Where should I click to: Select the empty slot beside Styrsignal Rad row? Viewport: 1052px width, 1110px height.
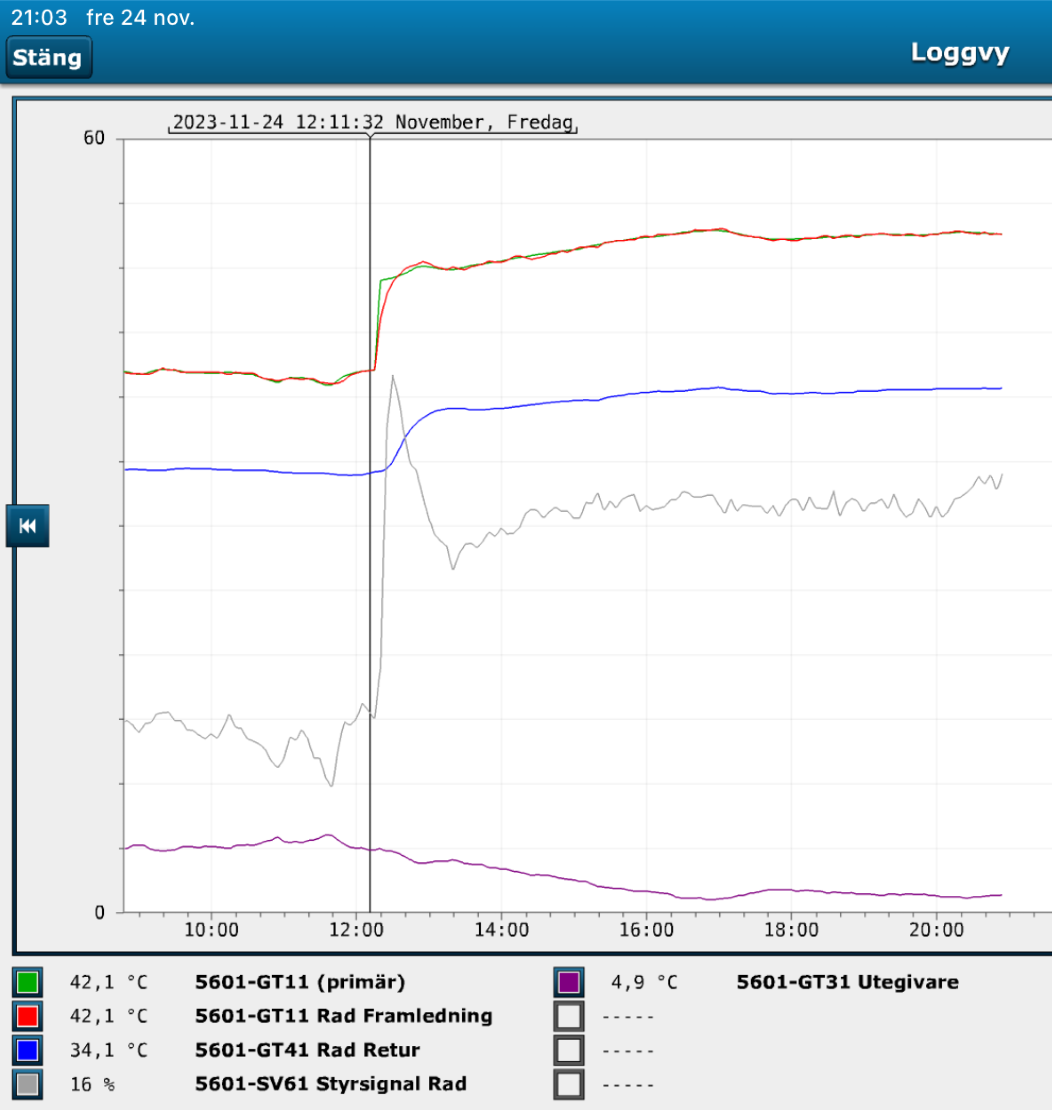569,1084
